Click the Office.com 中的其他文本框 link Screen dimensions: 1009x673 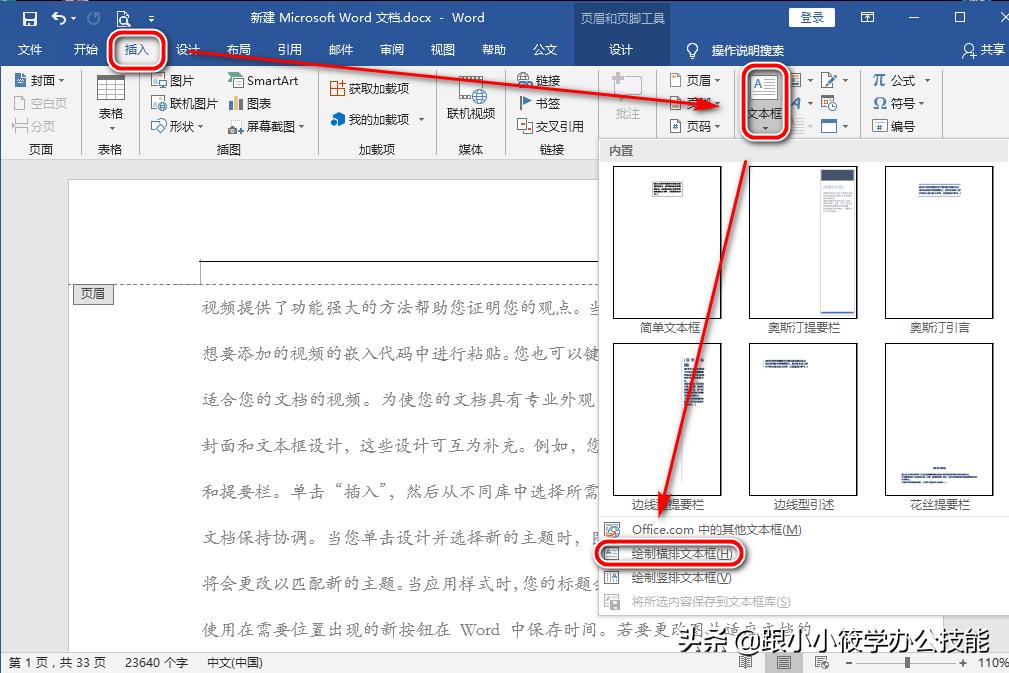[x=715, y=530]
